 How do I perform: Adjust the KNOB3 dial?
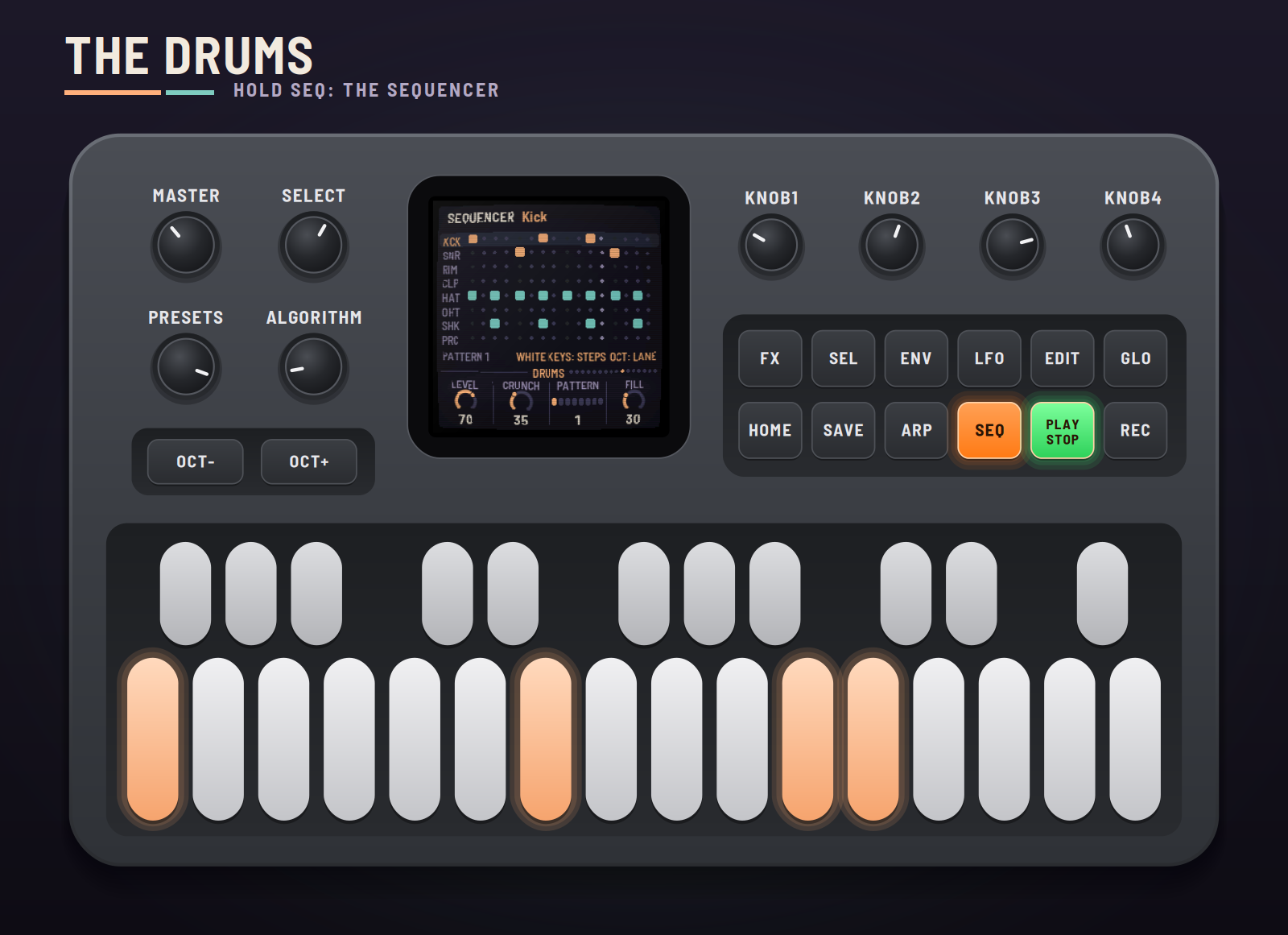[1012, 246]
